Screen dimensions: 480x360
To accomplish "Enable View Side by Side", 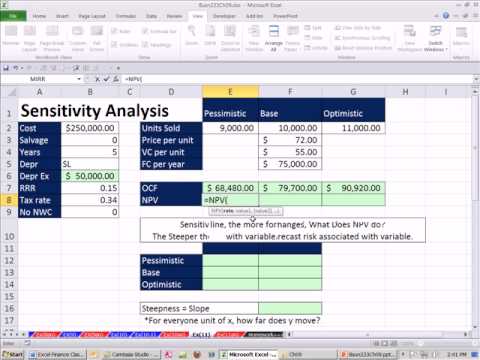I will (358, 28).
